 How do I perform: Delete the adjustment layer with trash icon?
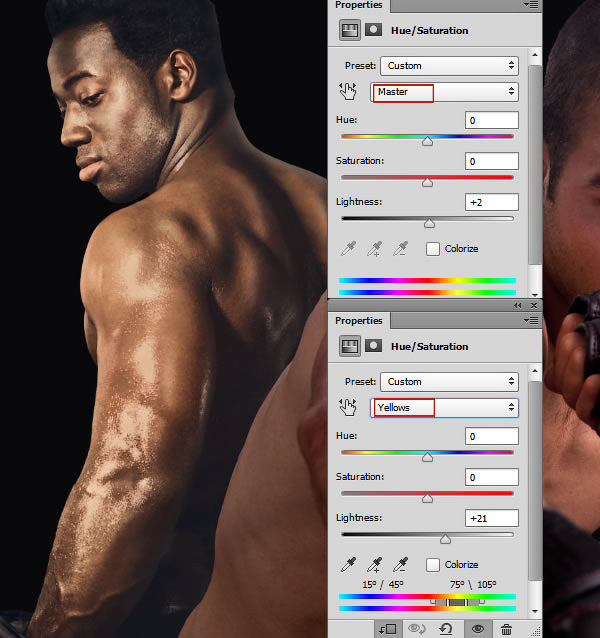(x=506, y=629)
